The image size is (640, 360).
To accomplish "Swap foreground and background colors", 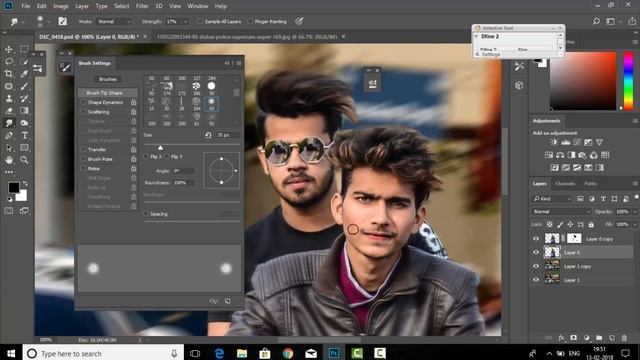I will (25, 184).
